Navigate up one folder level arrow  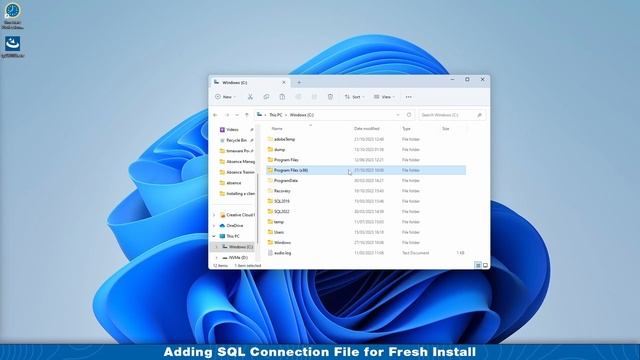coord(247,115)
